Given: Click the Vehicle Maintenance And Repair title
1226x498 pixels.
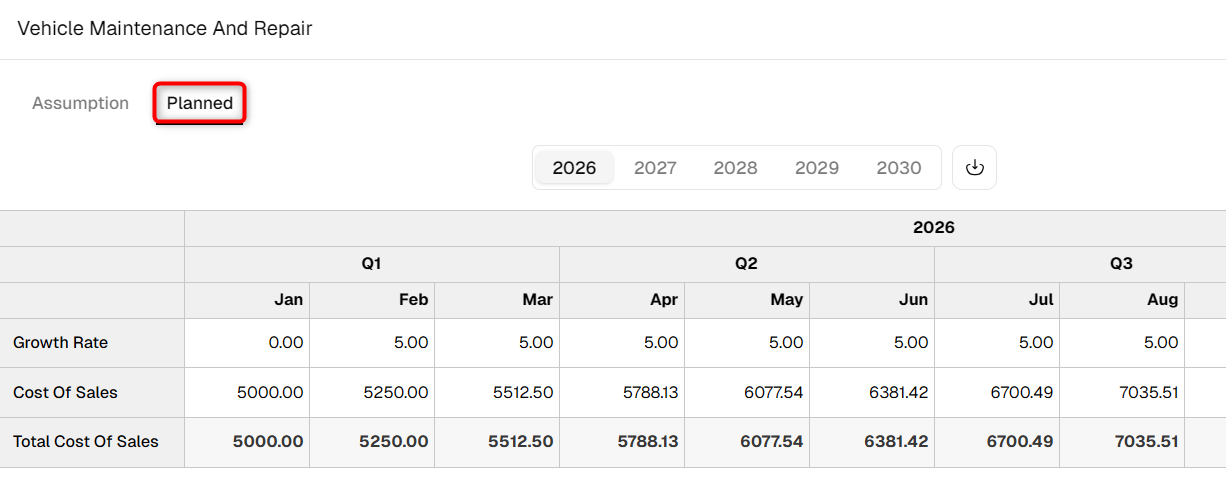Looking at the screenshot, I should tap(165, 28).
